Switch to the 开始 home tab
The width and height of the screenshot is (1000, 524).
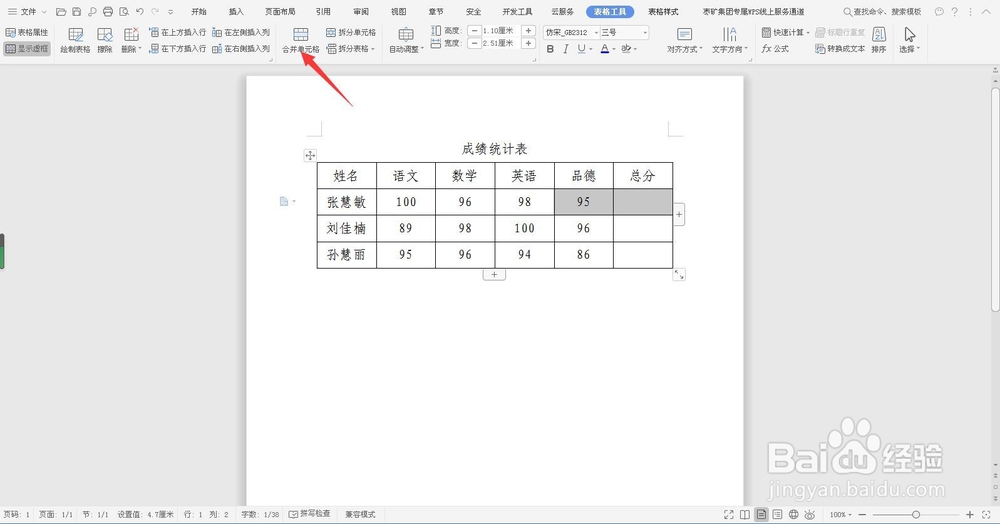point(199,11)
